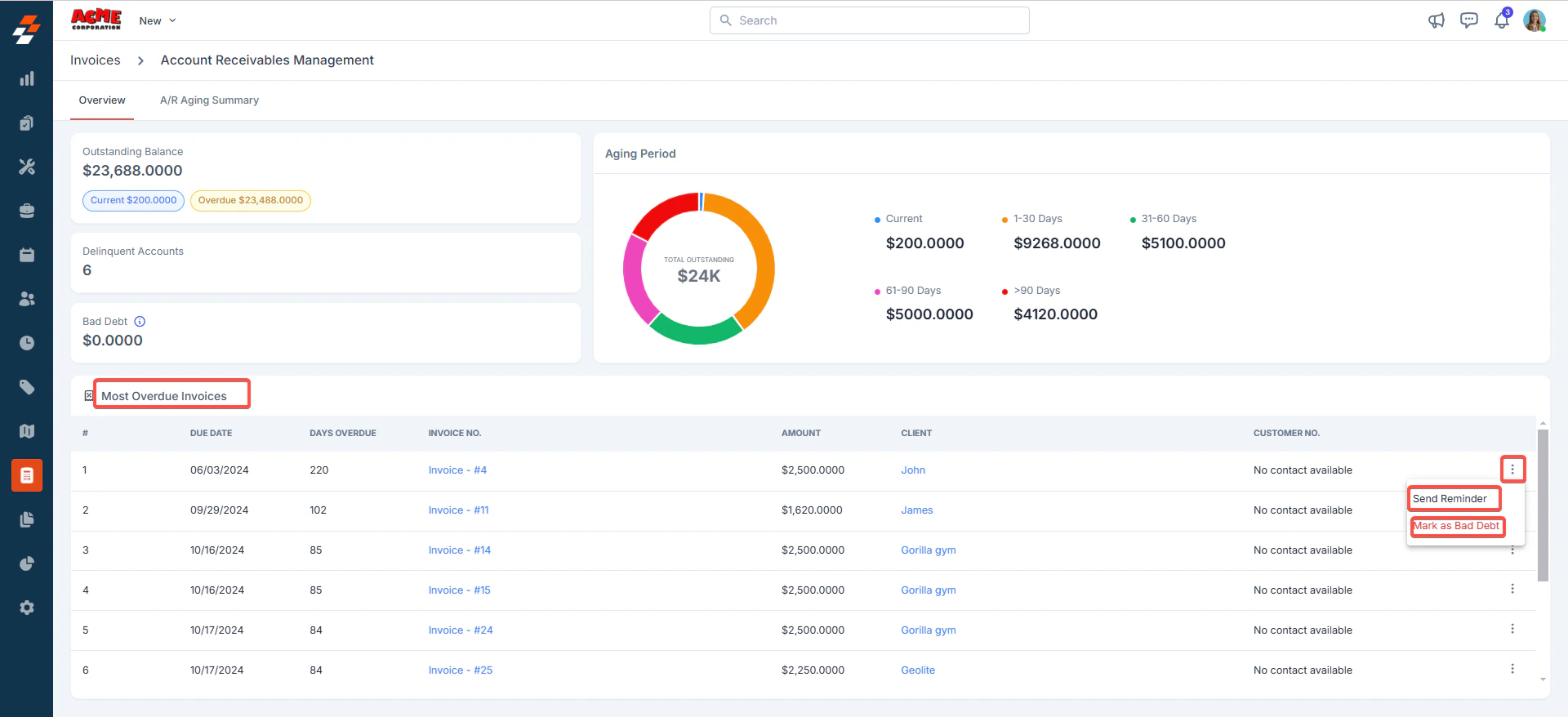Open the bar chart dashboard sidebar icon
The image size is (1568, 717).
[27, 78]
